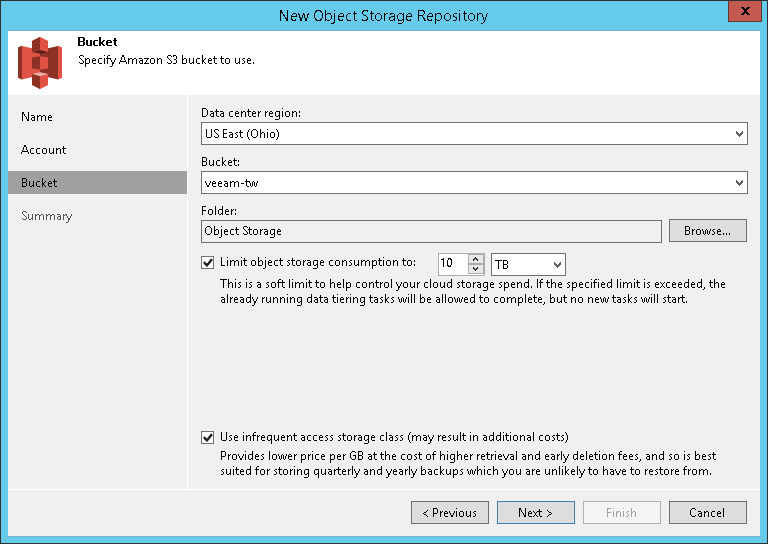
Task: Select the Bucket wizard step
Action: tap(40, 183)
